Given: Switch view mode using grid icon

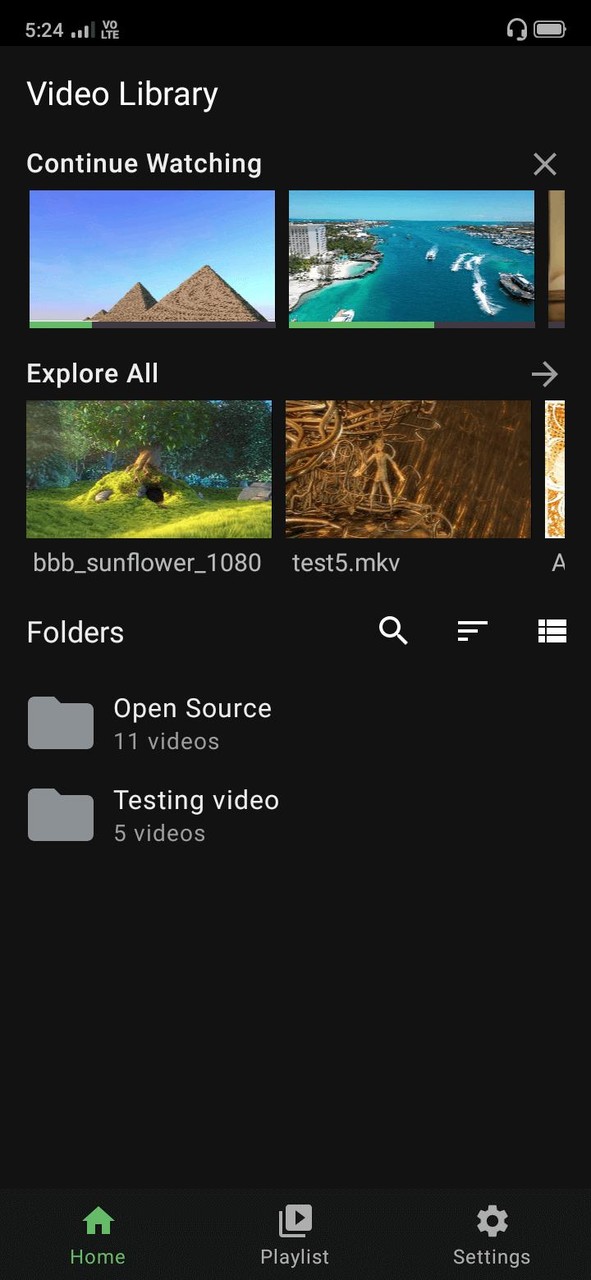Looking at the screenshot, I should [552, 631].
